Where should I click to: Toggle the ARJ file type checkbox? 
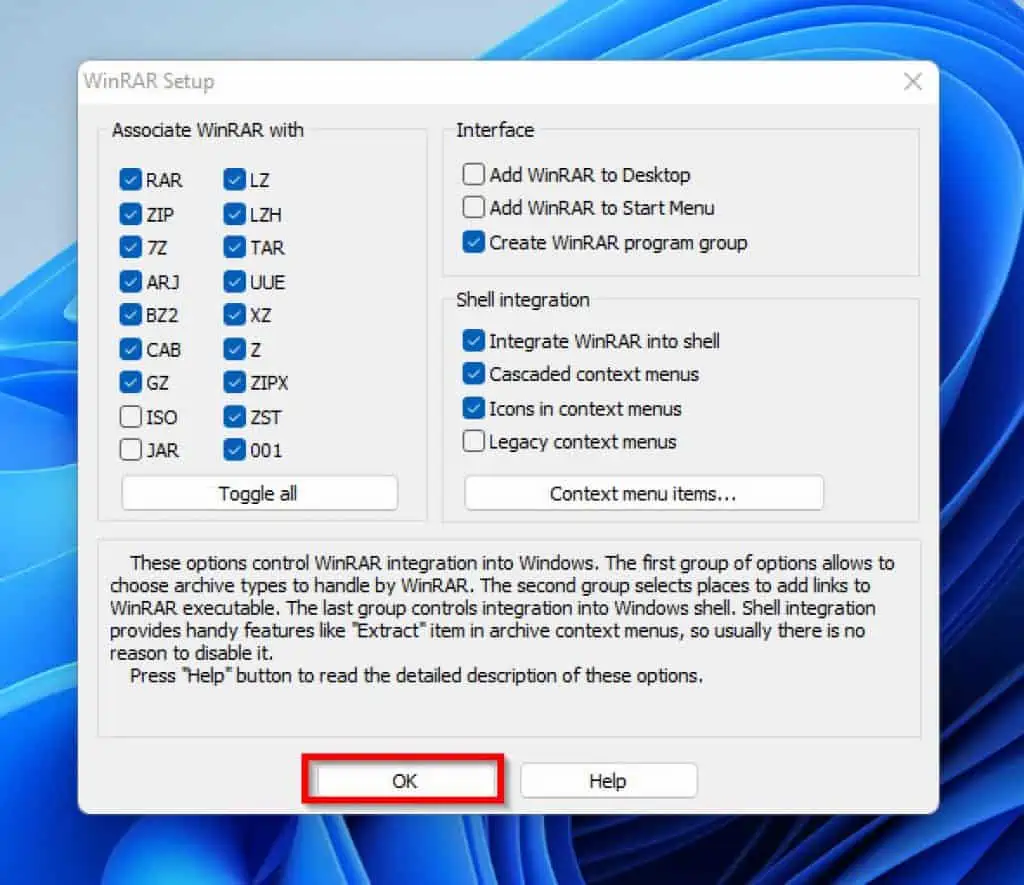131,282
